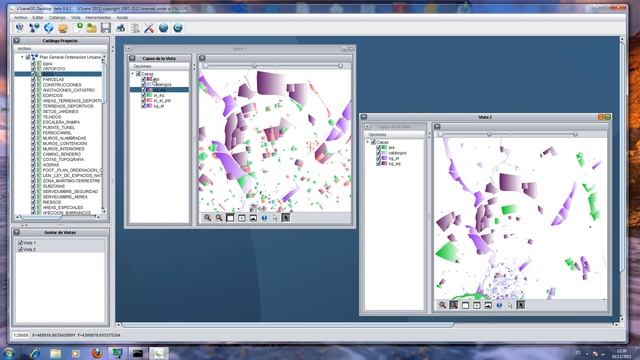The width and height of the screenshot is (640, 360).
Task: Click the middle slider handle in Vista 2
Action: 489,134
